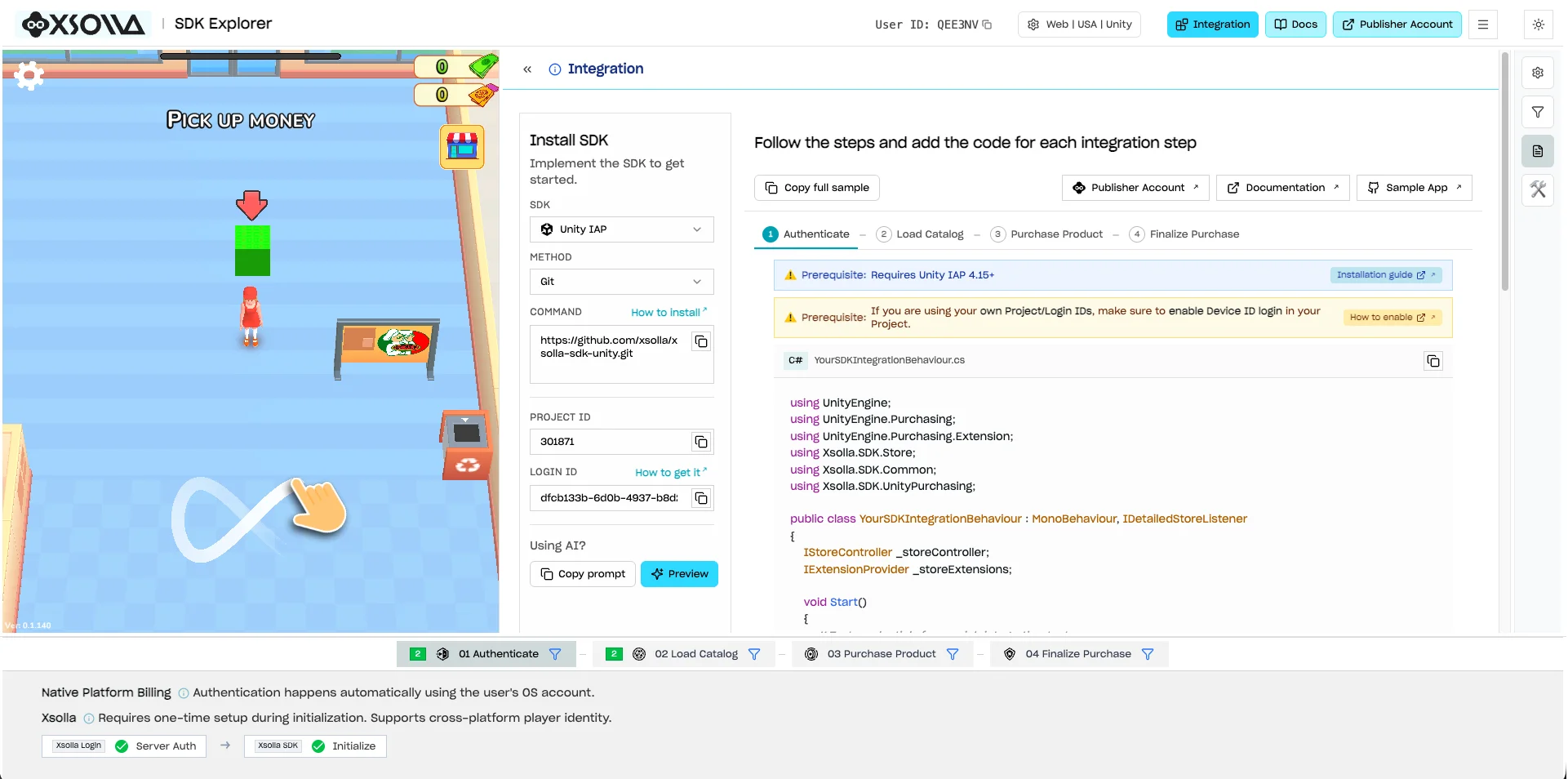Toggle filter for 02 Load Catalog step

(x=754, y=654)
